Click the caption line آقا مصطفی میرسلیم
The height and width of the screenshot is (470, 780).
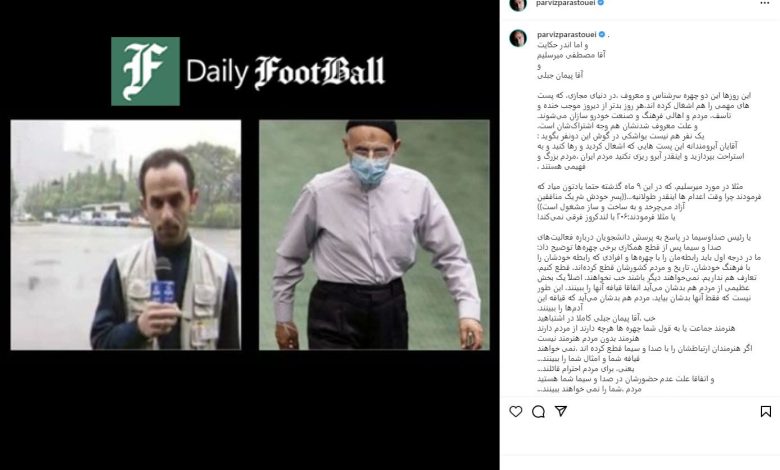click(x=572, y=55)
